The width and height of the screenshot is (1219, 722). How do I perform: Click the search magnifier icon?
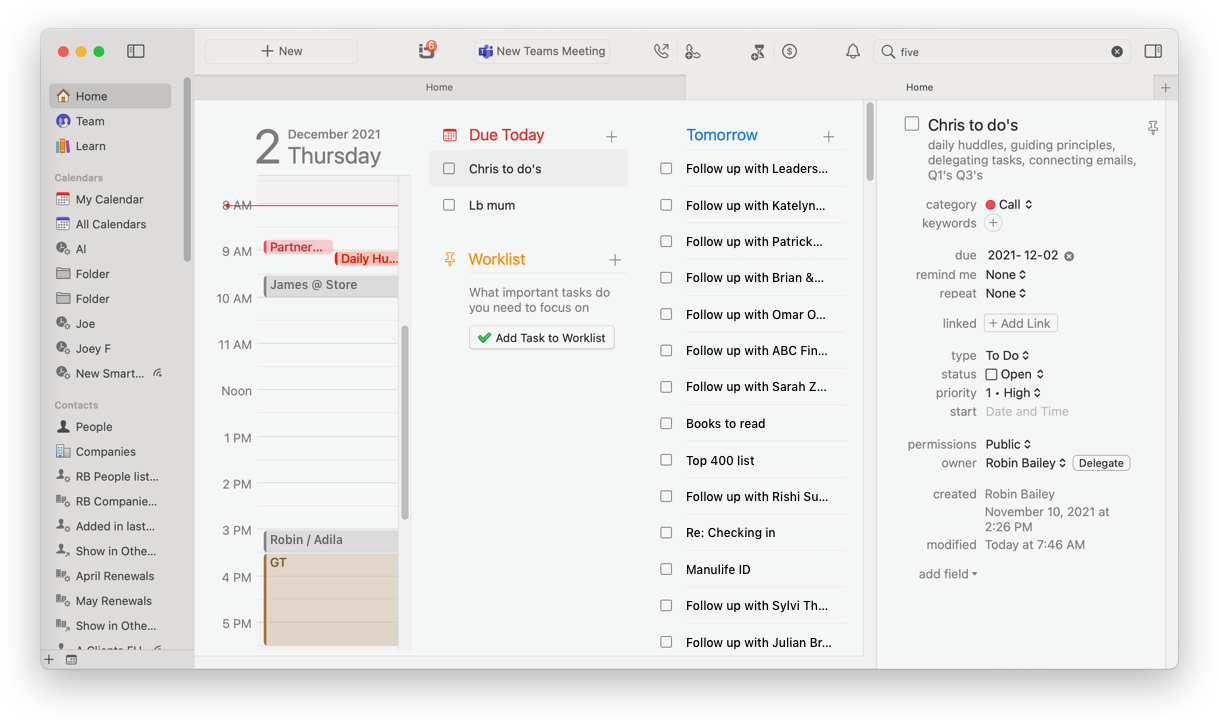[887, 52]
